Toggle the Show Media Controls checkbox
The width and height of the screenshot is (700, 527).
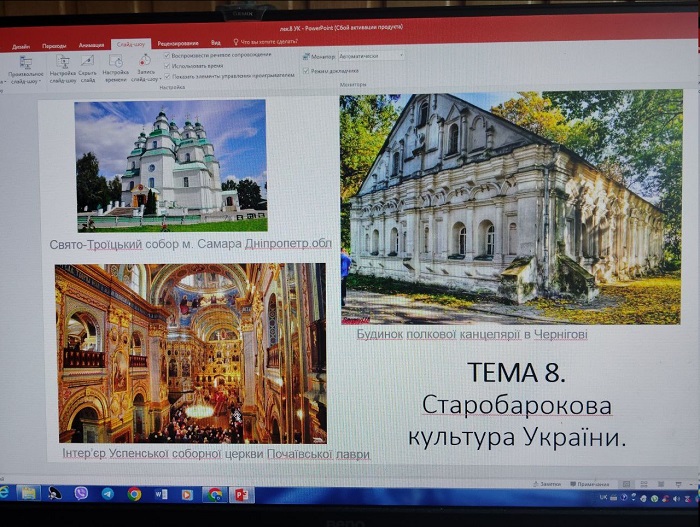pyautogui.click(x=167, y=75)
